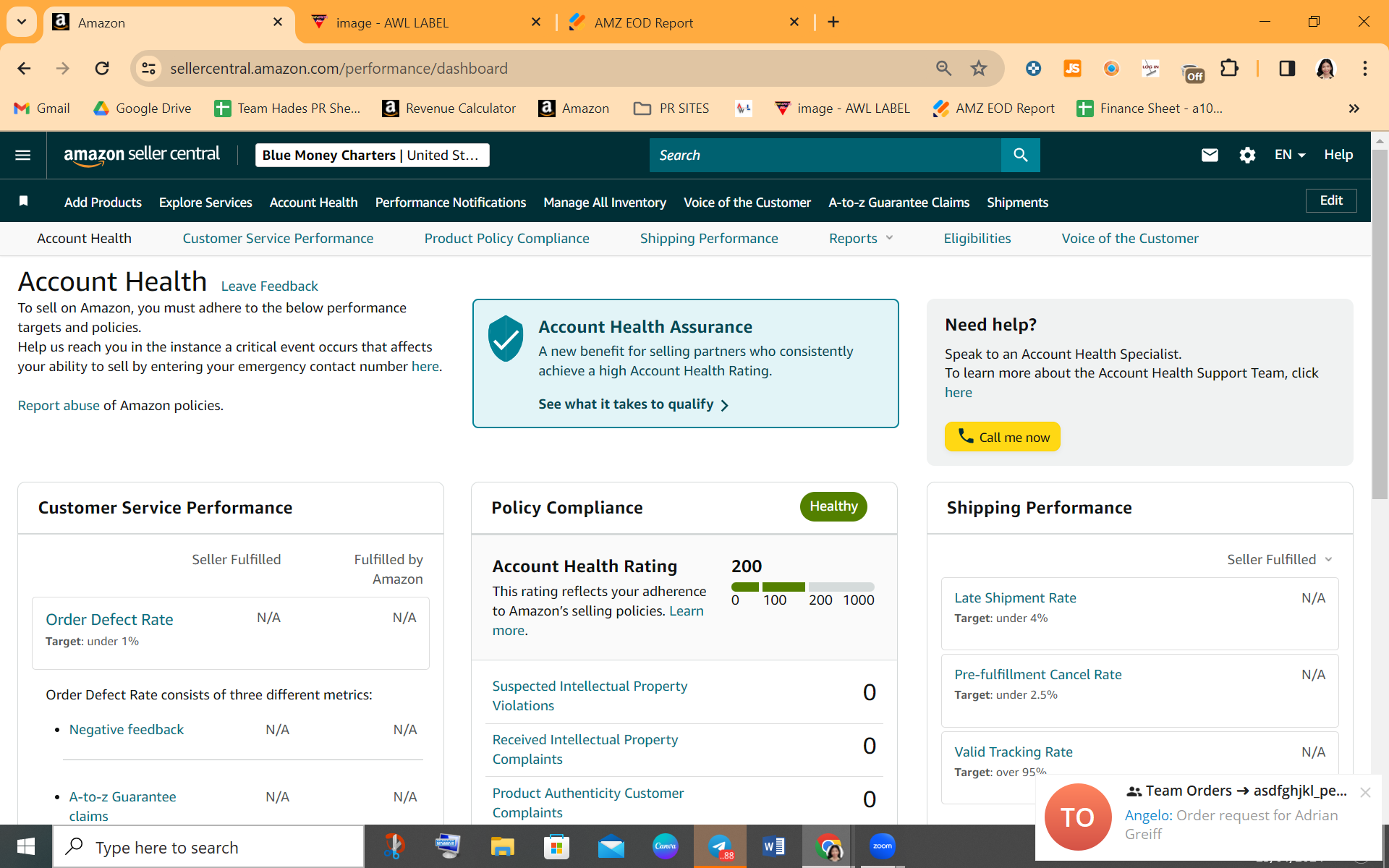This screenshot has height=868, width=1389.
Task: Open the Extensions puzzle-piece menu
Action: click(1229, 69)
